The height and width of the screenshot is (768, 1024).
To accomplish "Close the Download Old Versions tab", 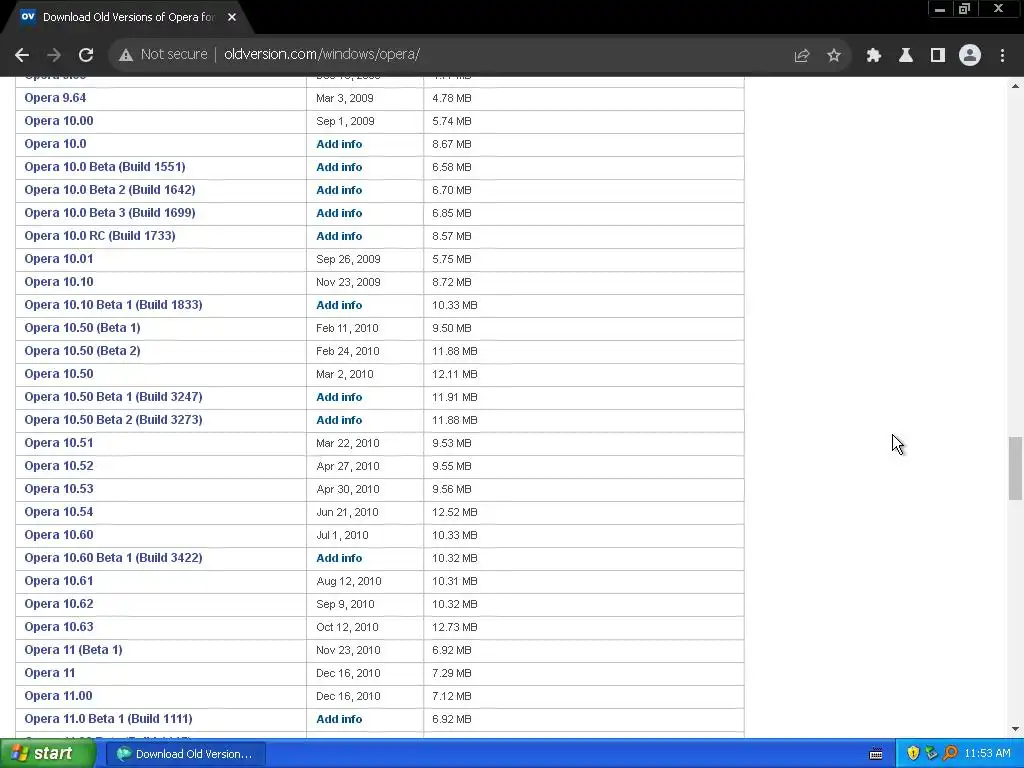I will click(x=232, y=17).
